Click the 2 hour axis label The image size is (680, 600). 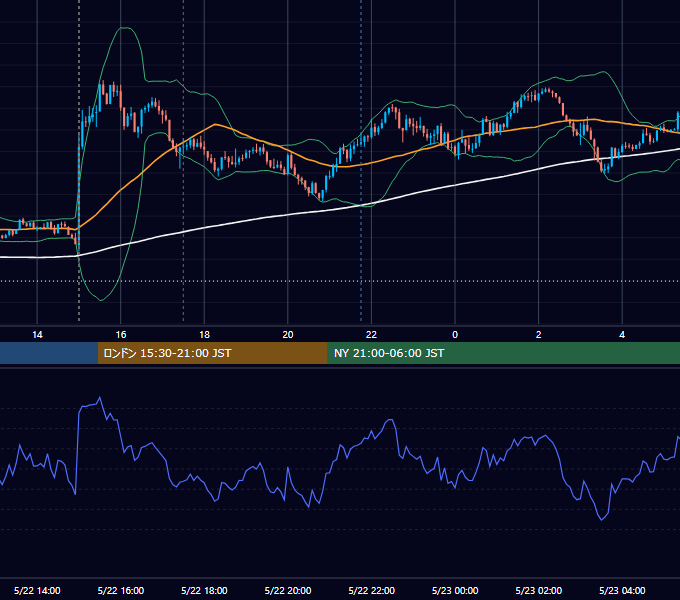click(539, 335)
